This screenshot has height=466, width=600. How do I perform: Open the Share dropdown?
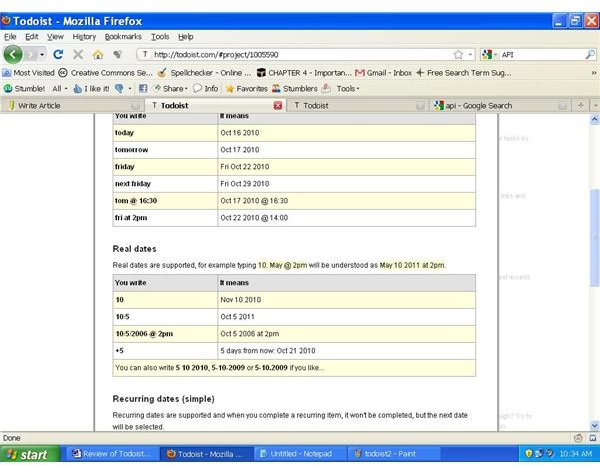coord(170,89)
